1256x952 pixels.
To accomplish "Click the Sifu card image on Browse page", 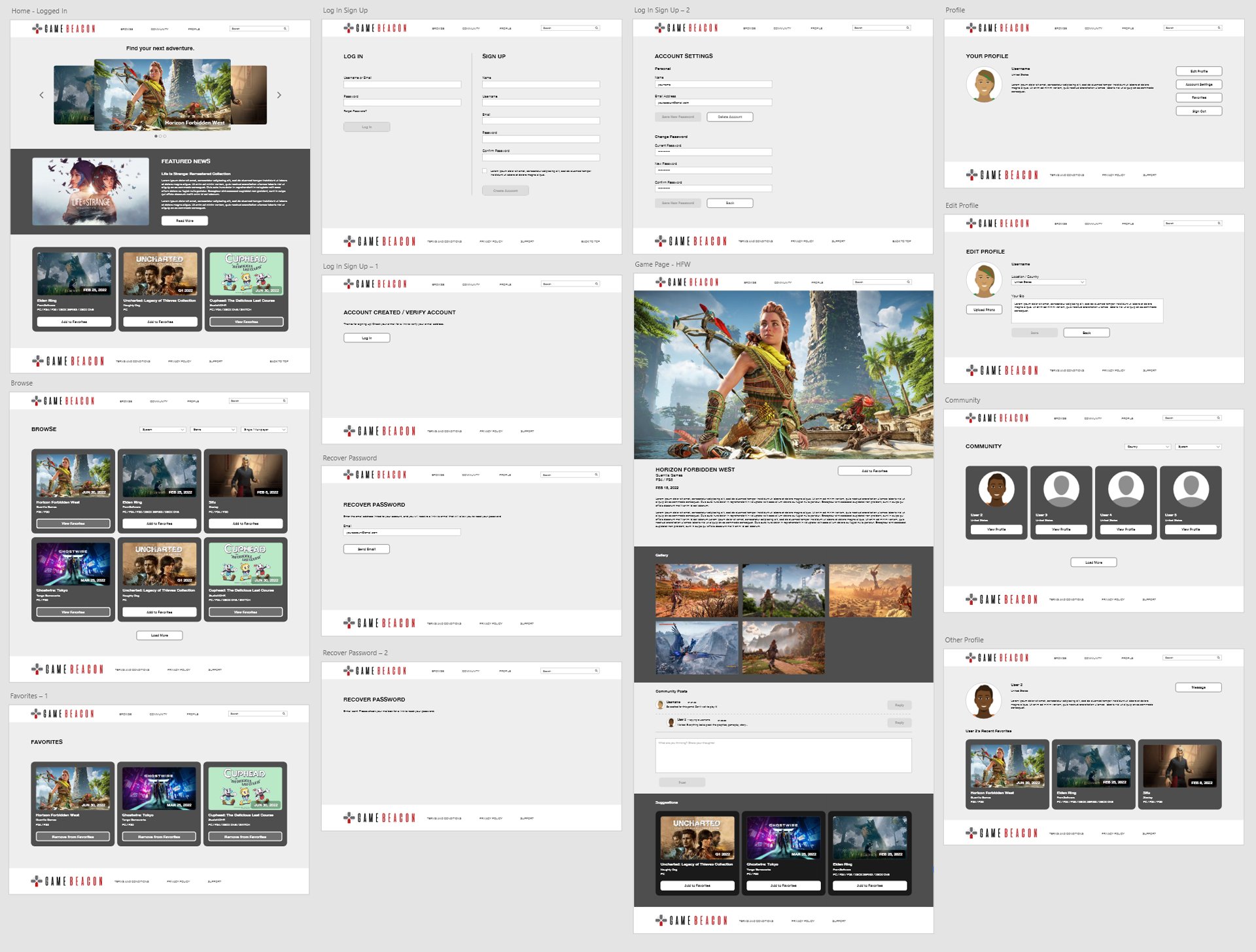I will tap(246, 475).
